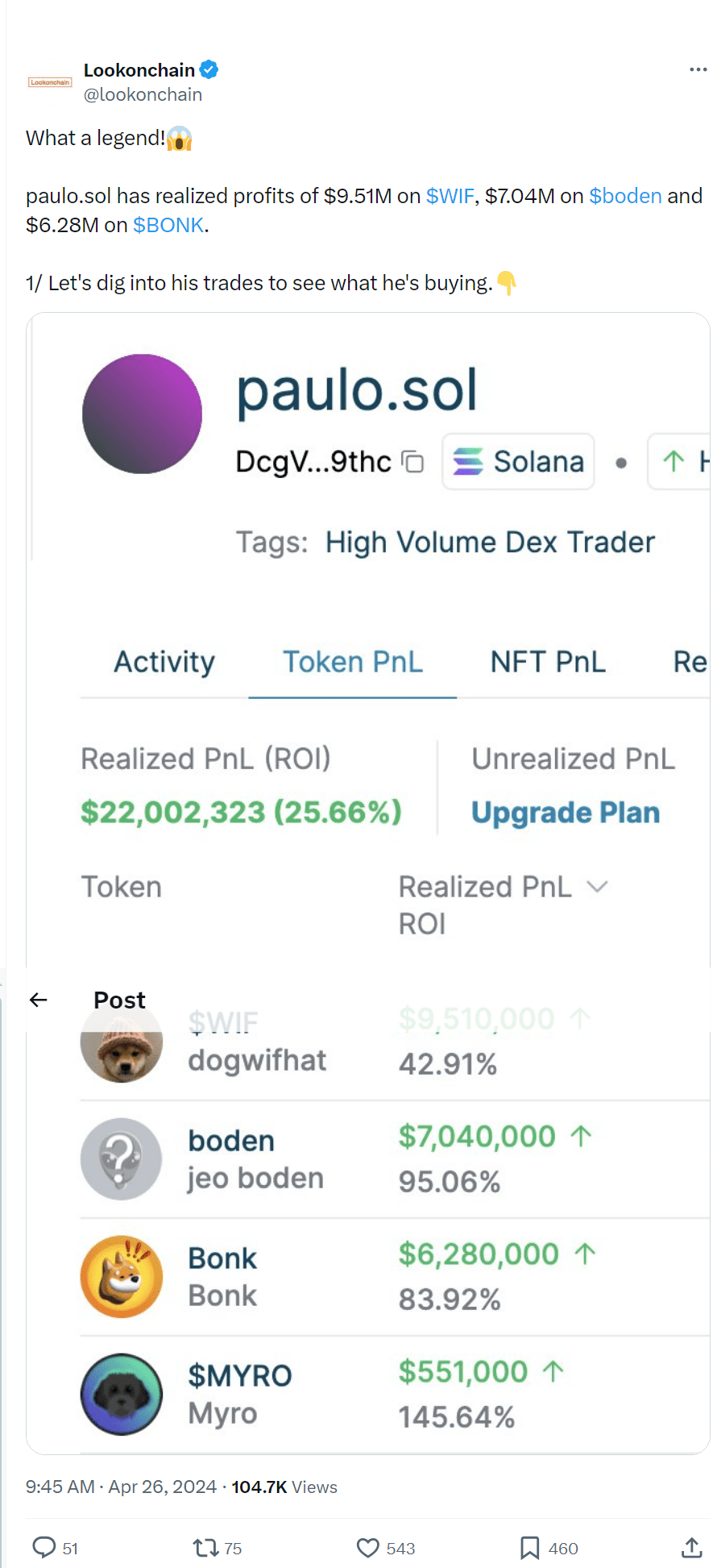This screenshot has height=1568, width=717.
Task: Click the Lookonchain profile avatar
Action: pos(50,82)
